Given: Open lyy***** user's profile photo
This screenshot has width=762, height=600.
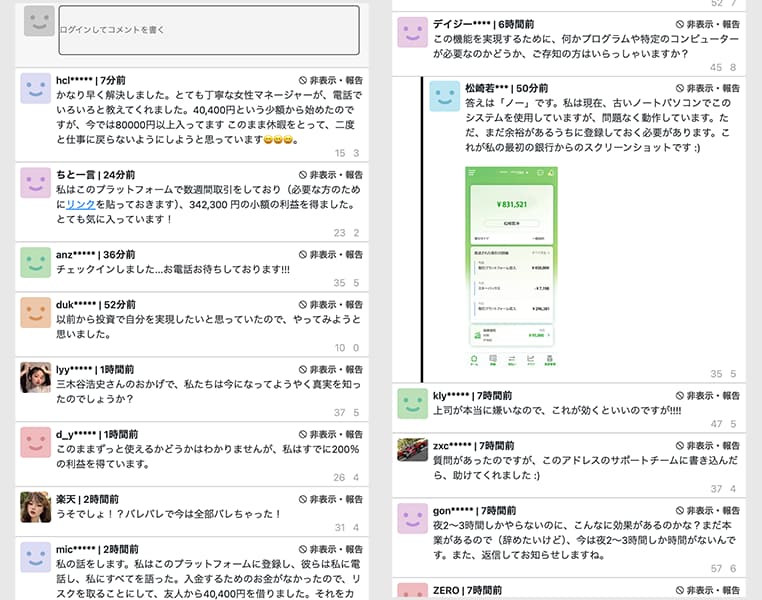Looking at the screenshot, I should pos(36,378).
